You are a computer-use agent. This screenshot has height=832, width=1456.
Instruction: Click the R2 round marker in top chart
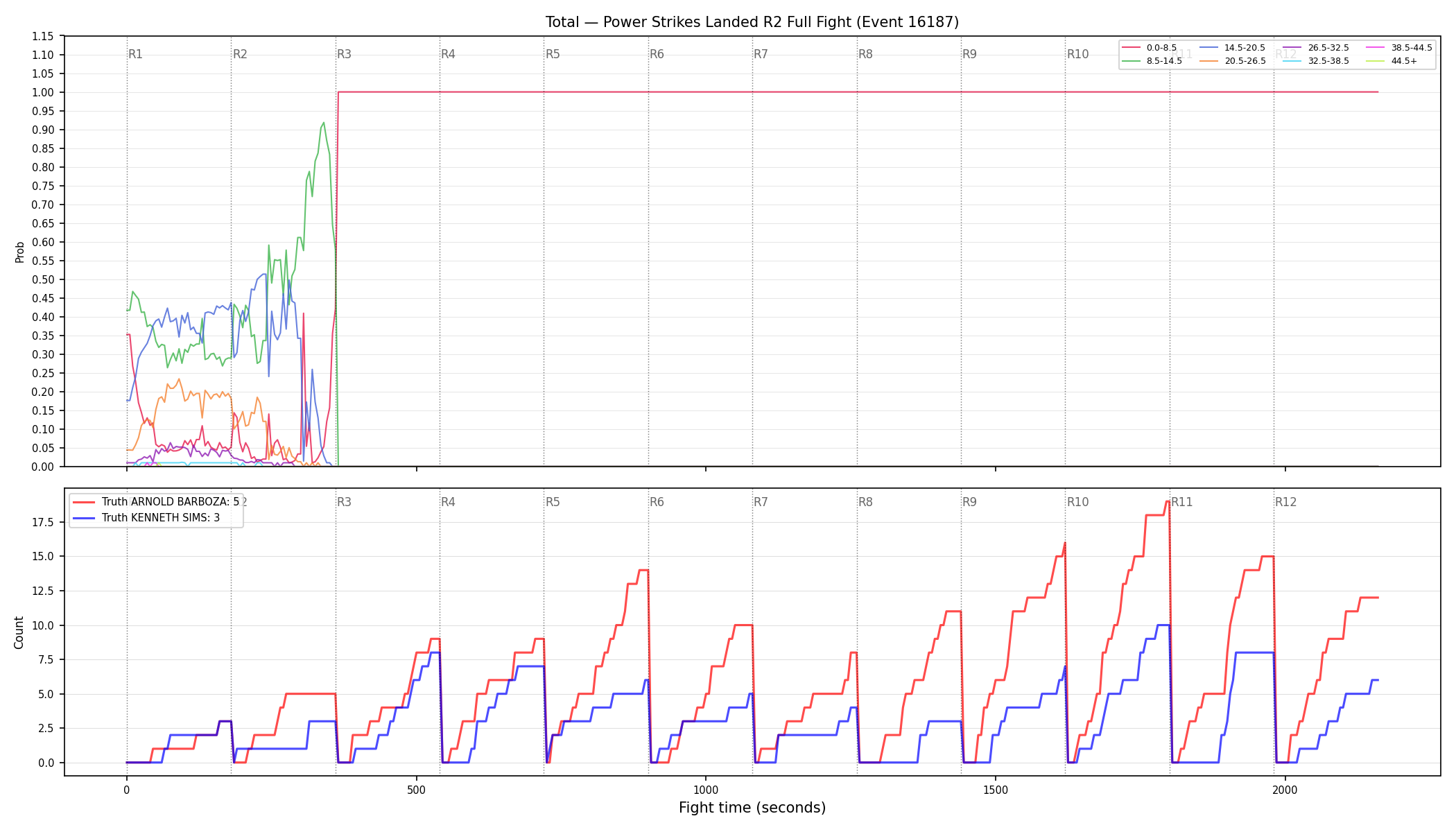[240, 54]
